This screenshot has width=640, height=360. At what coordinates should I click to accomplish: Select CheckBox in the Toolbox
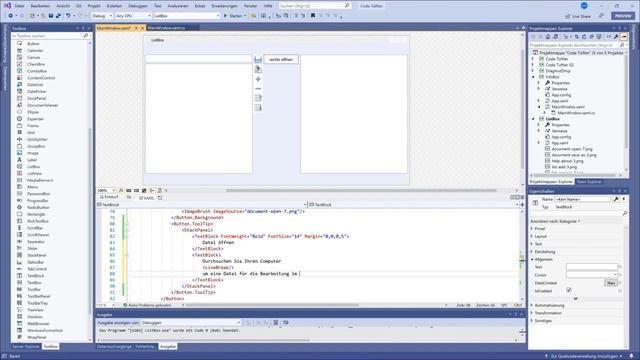pos(36,64)
